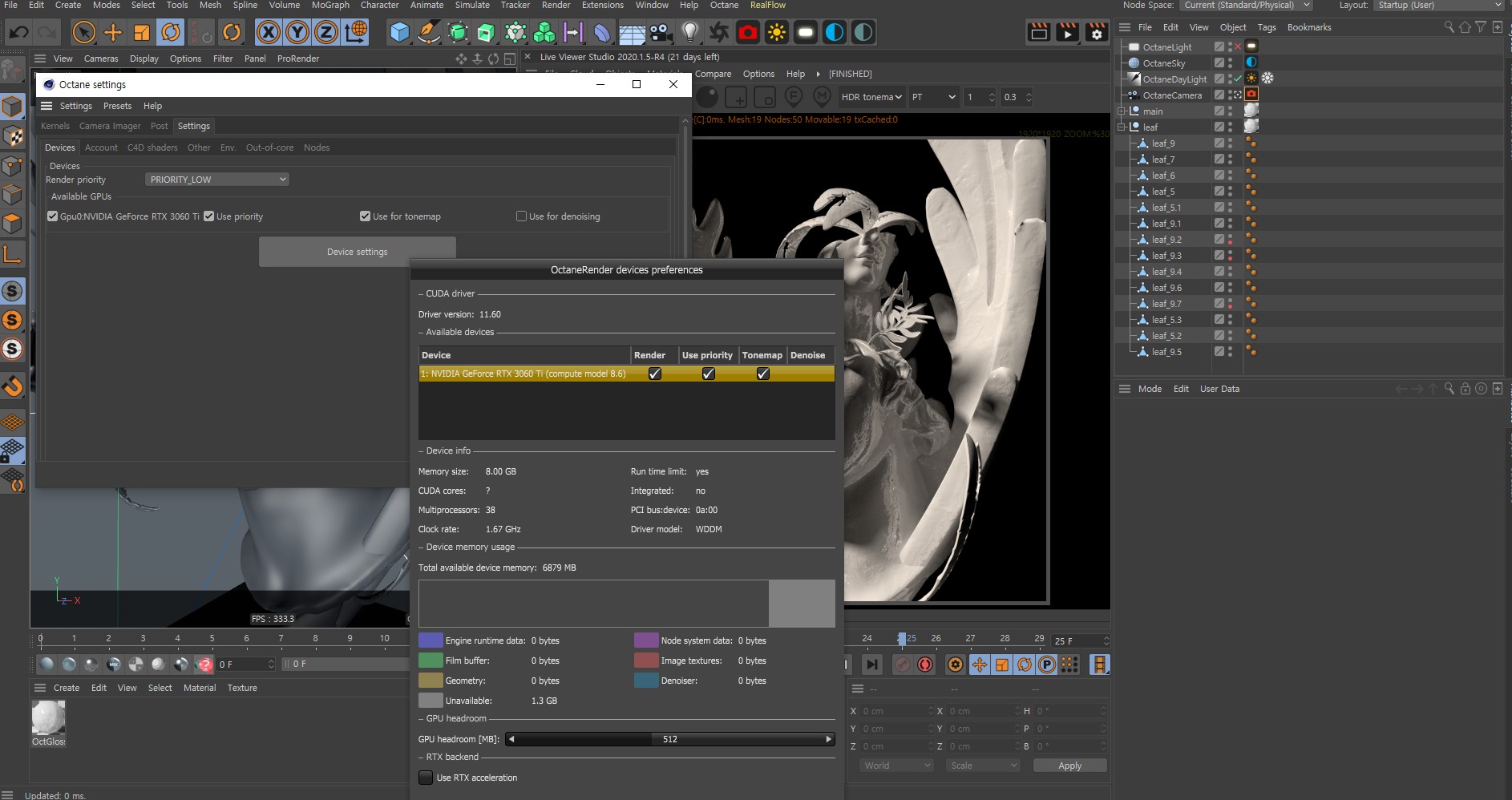1512x800 pixels.
Task: Click the Apply button in coordinates panel
Action: tap(1069, 766)
